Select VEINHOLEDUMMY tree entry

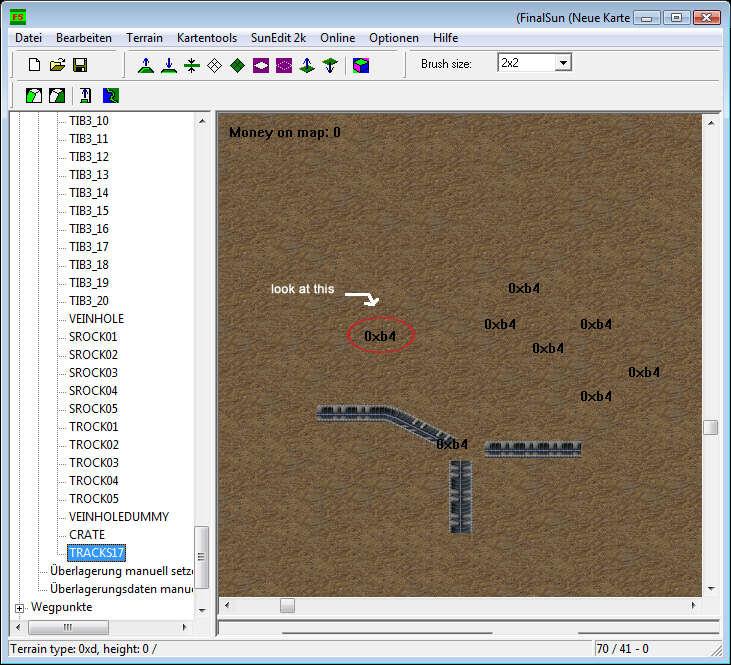tap(119, 517)
